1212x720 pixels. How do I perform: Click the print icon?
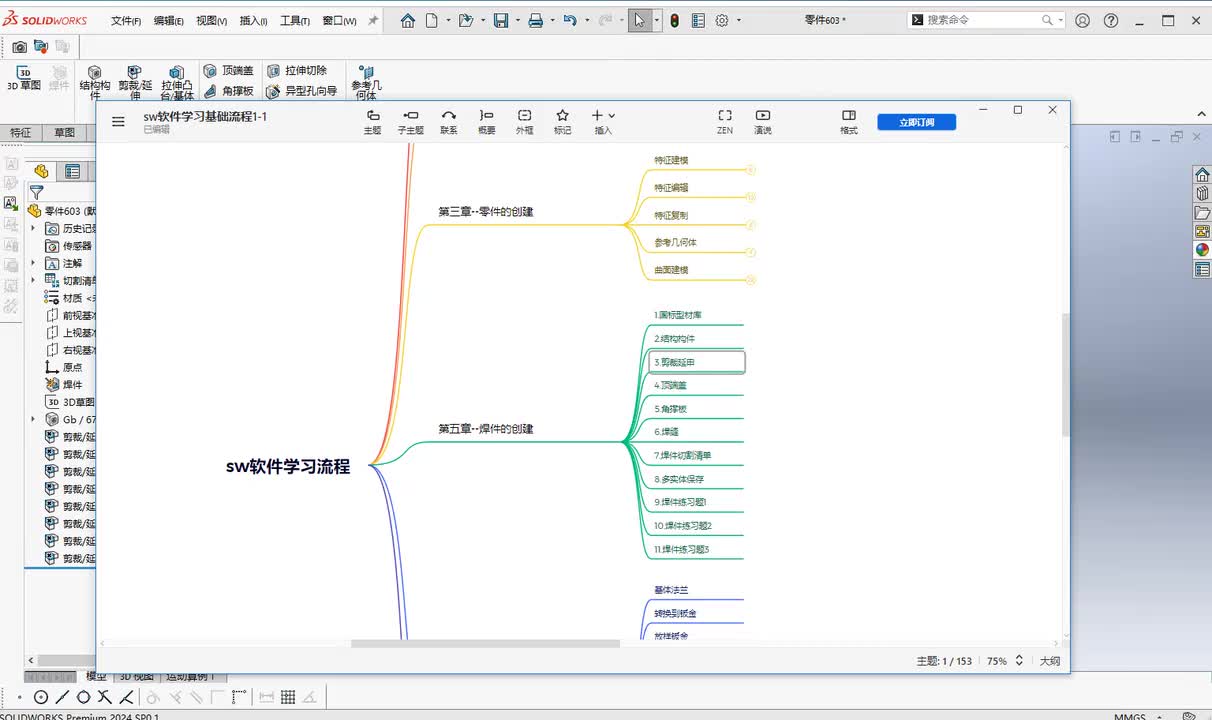[535, 20]
